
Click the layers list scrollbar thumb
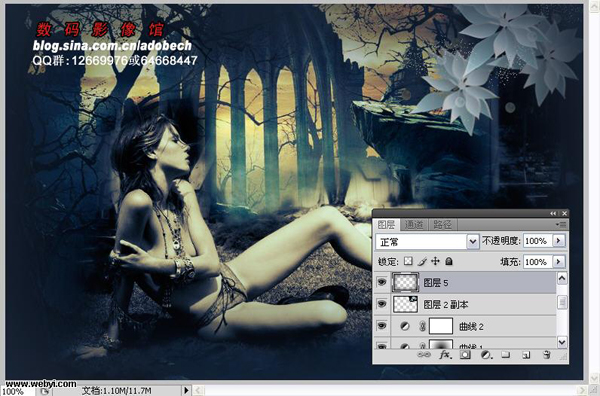pyautogui.click(x=562, y=303)
